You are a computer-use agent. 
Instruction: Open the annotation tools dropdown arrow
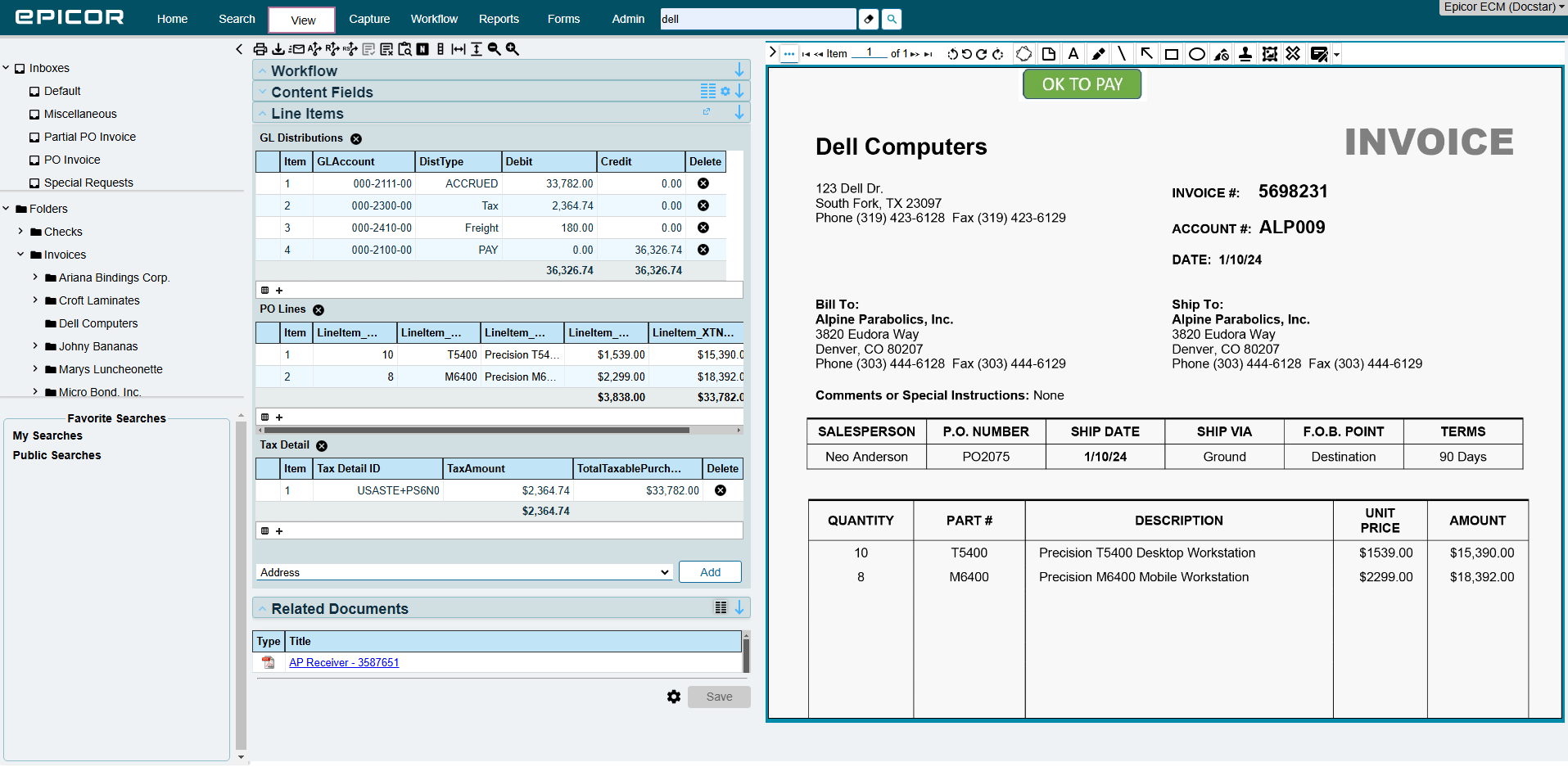coord(1337,55)
